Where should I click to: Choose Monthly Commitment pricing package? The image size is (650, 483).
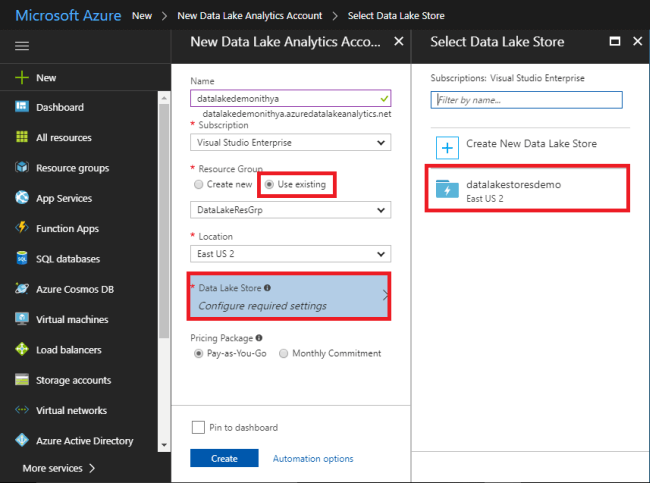point(284,353)
